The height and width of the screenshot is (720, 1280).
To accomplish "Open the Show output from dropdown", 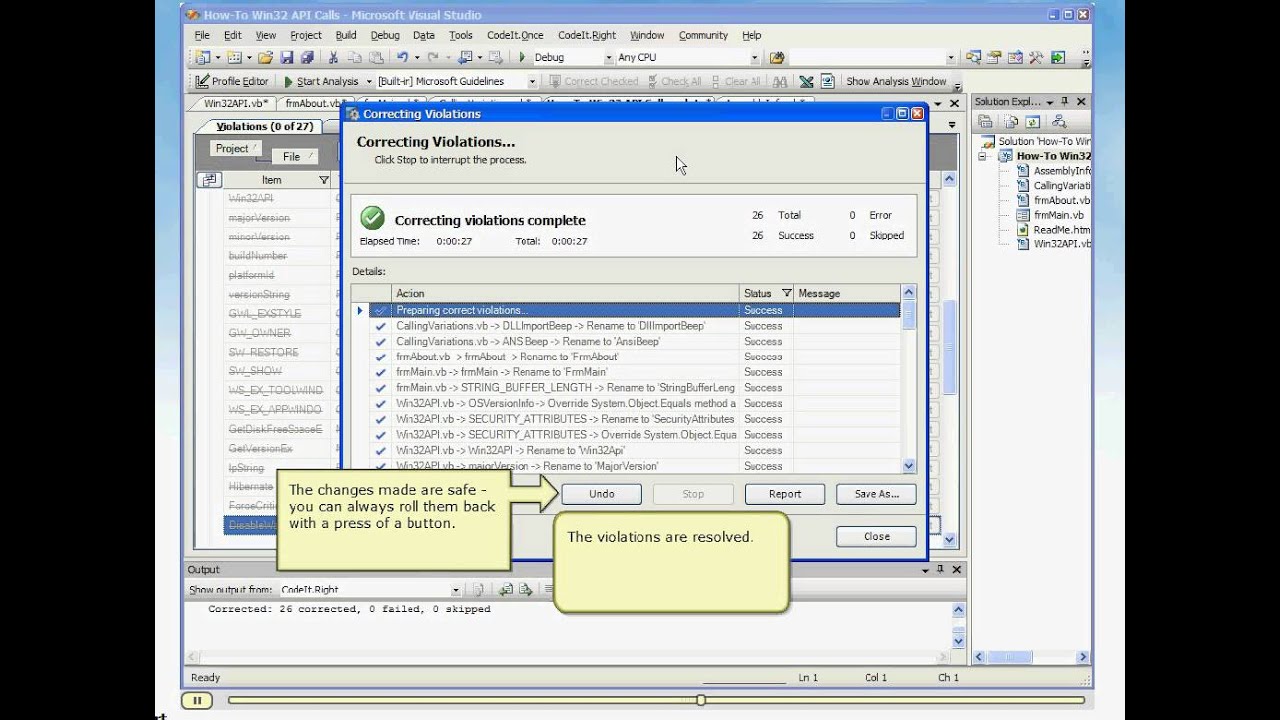I will tap(456, 590).
